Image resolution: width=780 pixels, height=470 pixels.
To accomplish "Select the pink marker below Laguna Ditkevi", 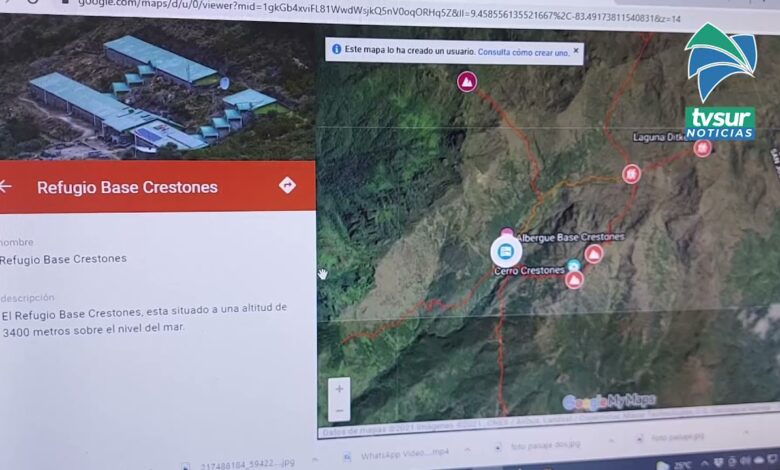I will [x=631, y=174].
